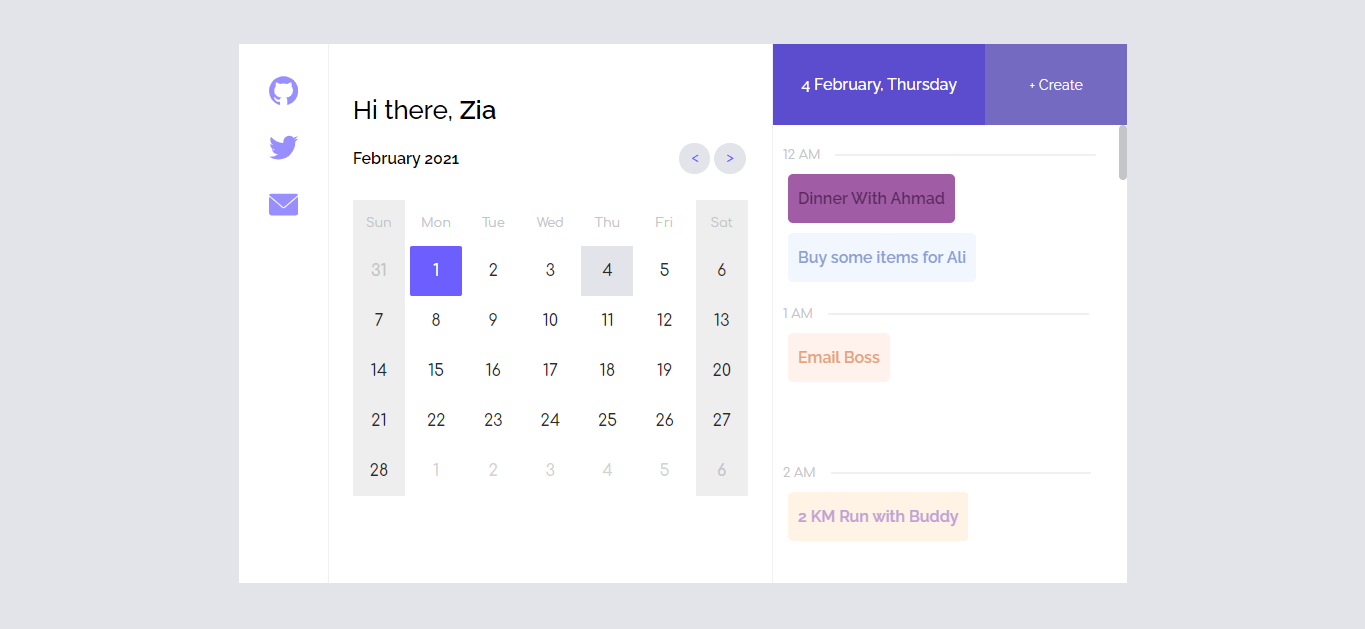Image resolution: width=1365 pixels, height=629 pixels.
Task: Click the + Create button
Action: pos(1056,85)
